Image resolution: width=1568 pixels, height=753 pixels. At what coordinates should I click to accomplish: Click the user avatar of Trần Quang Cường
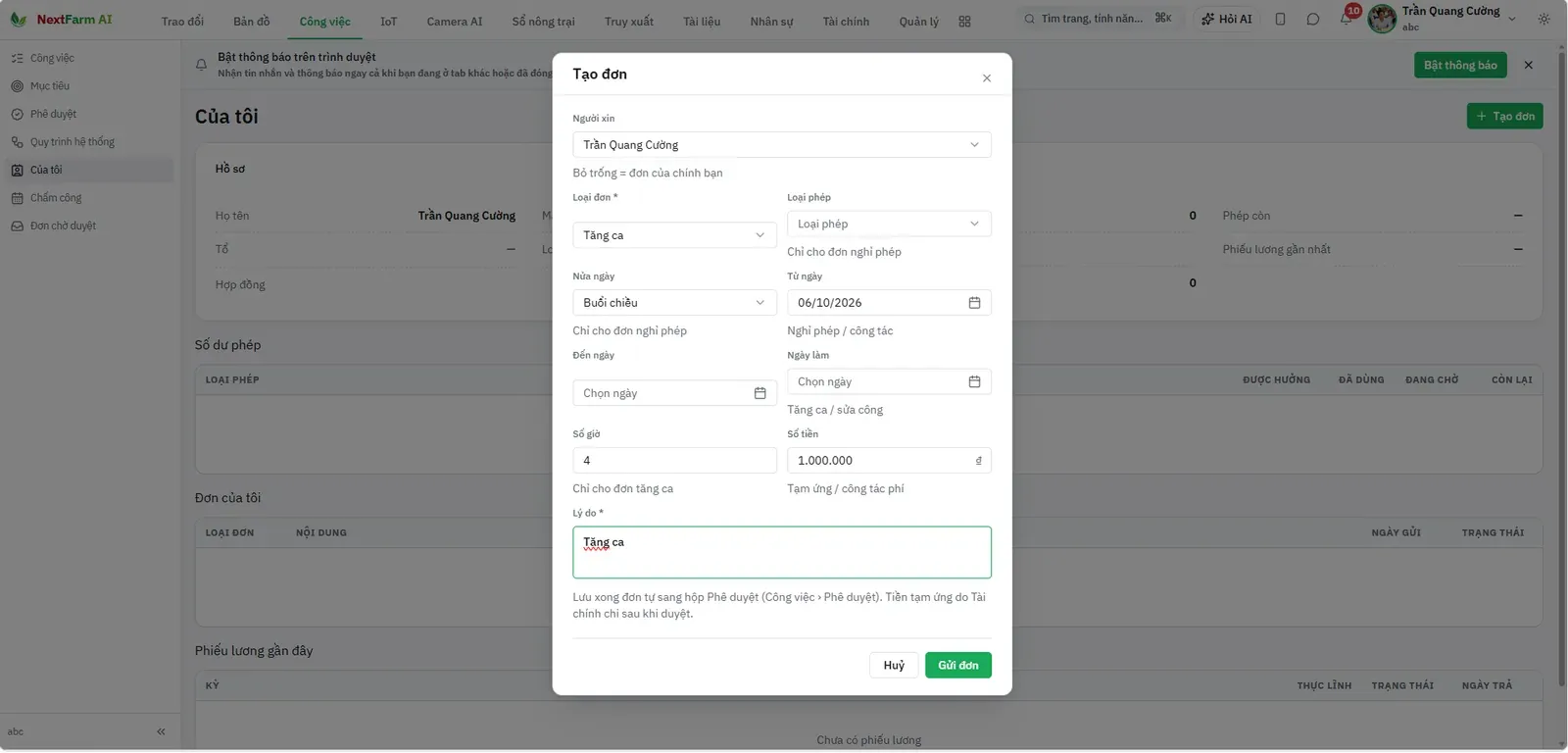(1382, 19)
